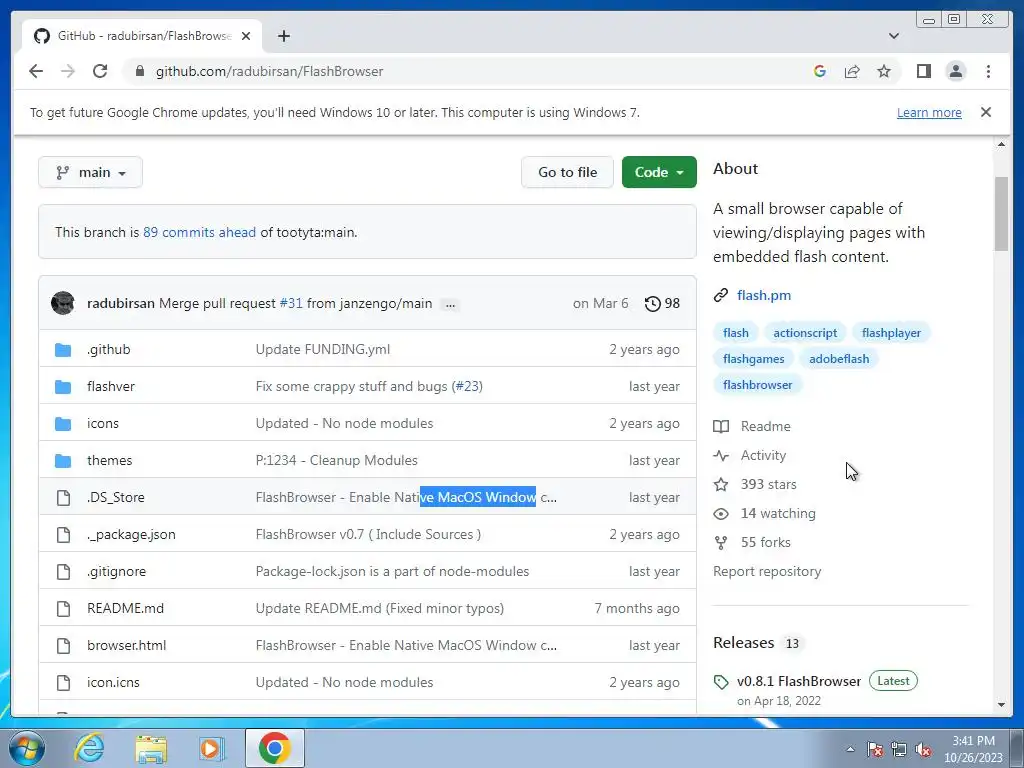Open Learn more about Chrome updates
The image size is (1024, 768).
(929, 112)
